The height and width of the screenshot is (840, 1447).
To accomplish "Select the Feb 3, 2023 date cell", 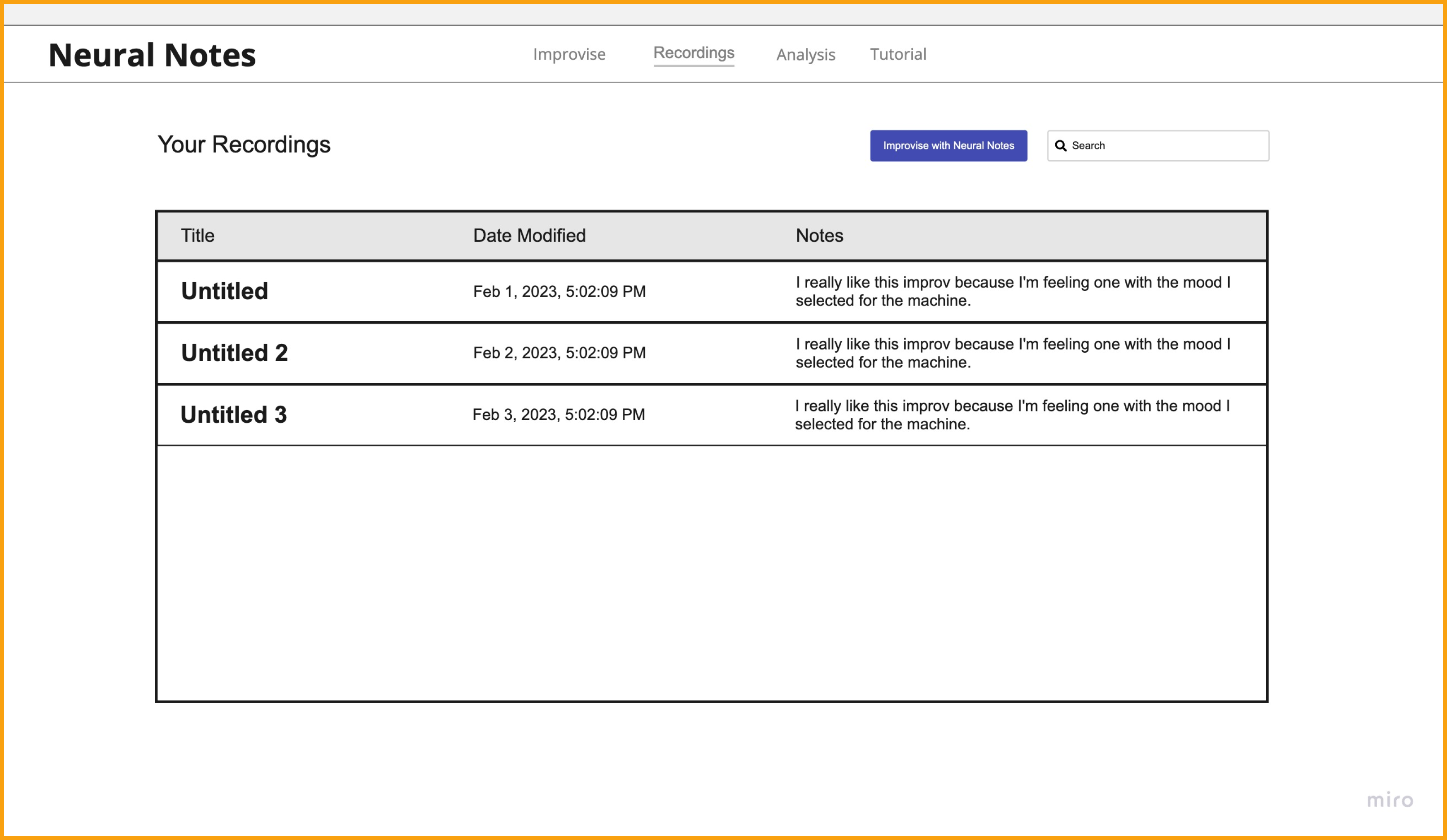I will (558, 415).
